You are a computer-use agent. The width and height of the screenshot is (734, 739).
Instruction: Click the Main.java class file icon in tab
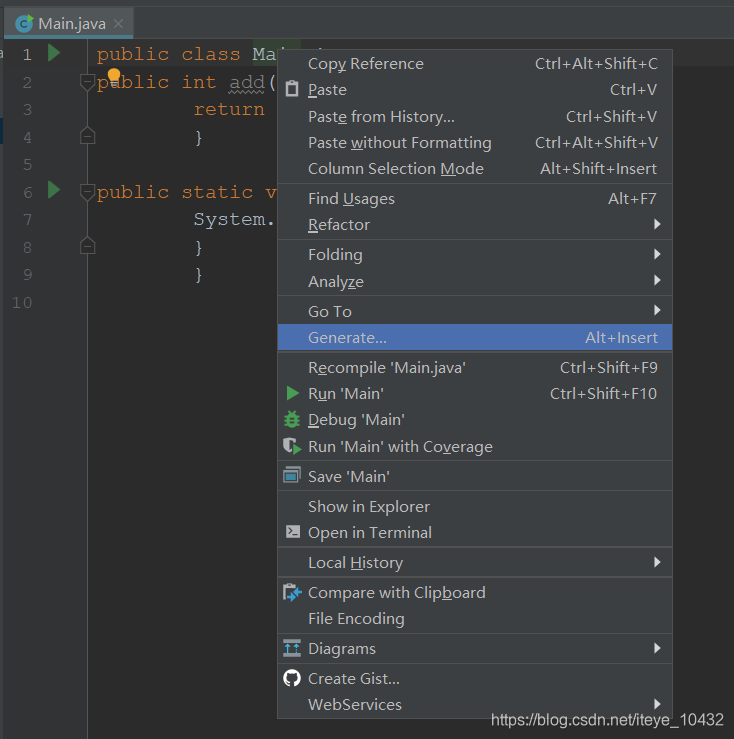coord(24,23)
